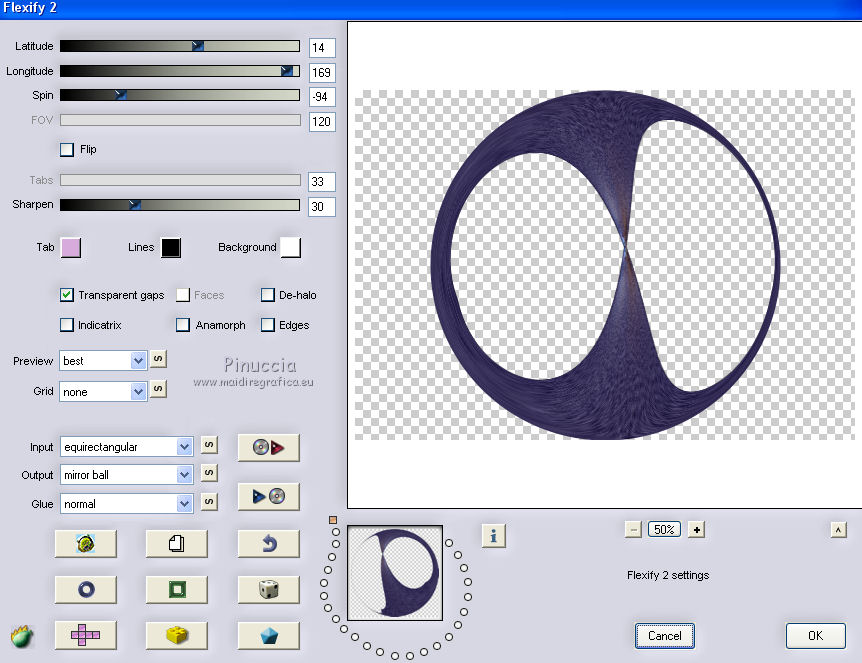The height and width of the screenshot is (663, 862).
Task: Click the Tabs value field
Action: click(x=322, y=182)
